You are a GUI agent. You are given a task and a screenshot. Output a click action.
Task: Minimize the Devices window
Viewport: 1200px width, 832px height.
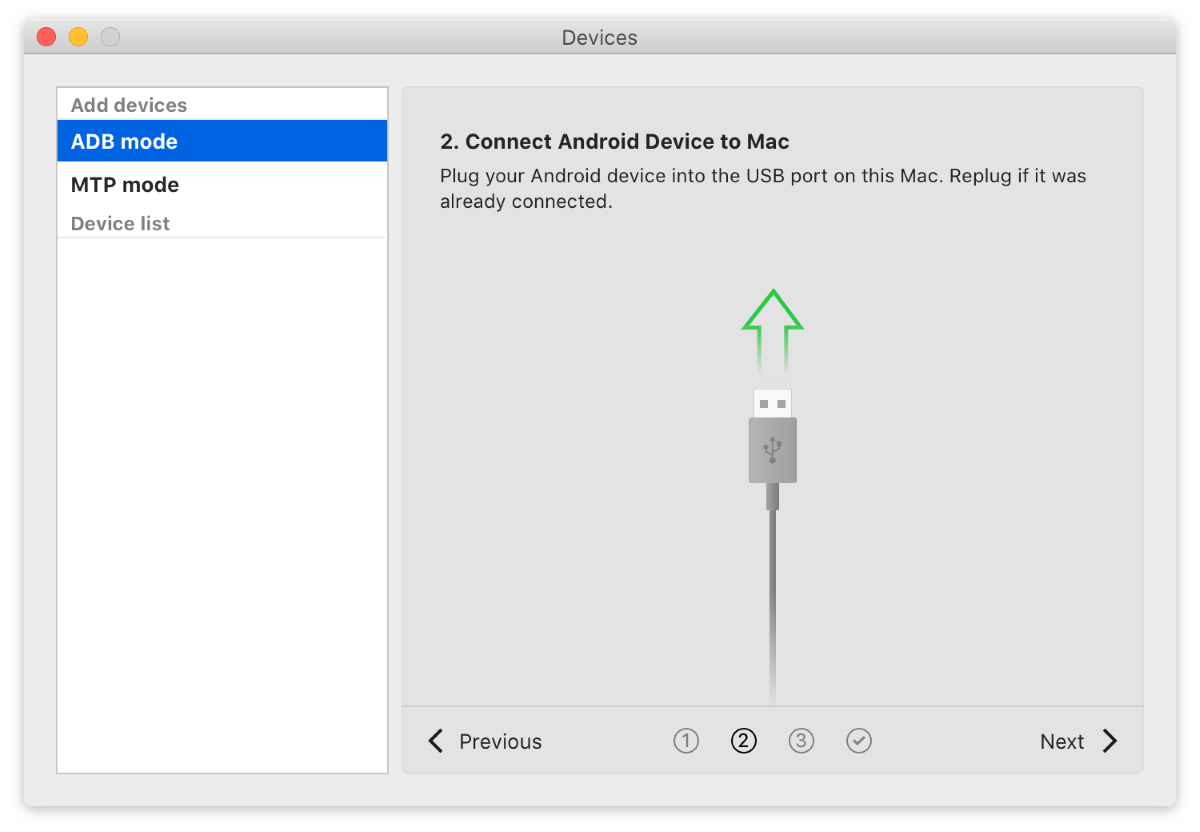tap(78, 37)
